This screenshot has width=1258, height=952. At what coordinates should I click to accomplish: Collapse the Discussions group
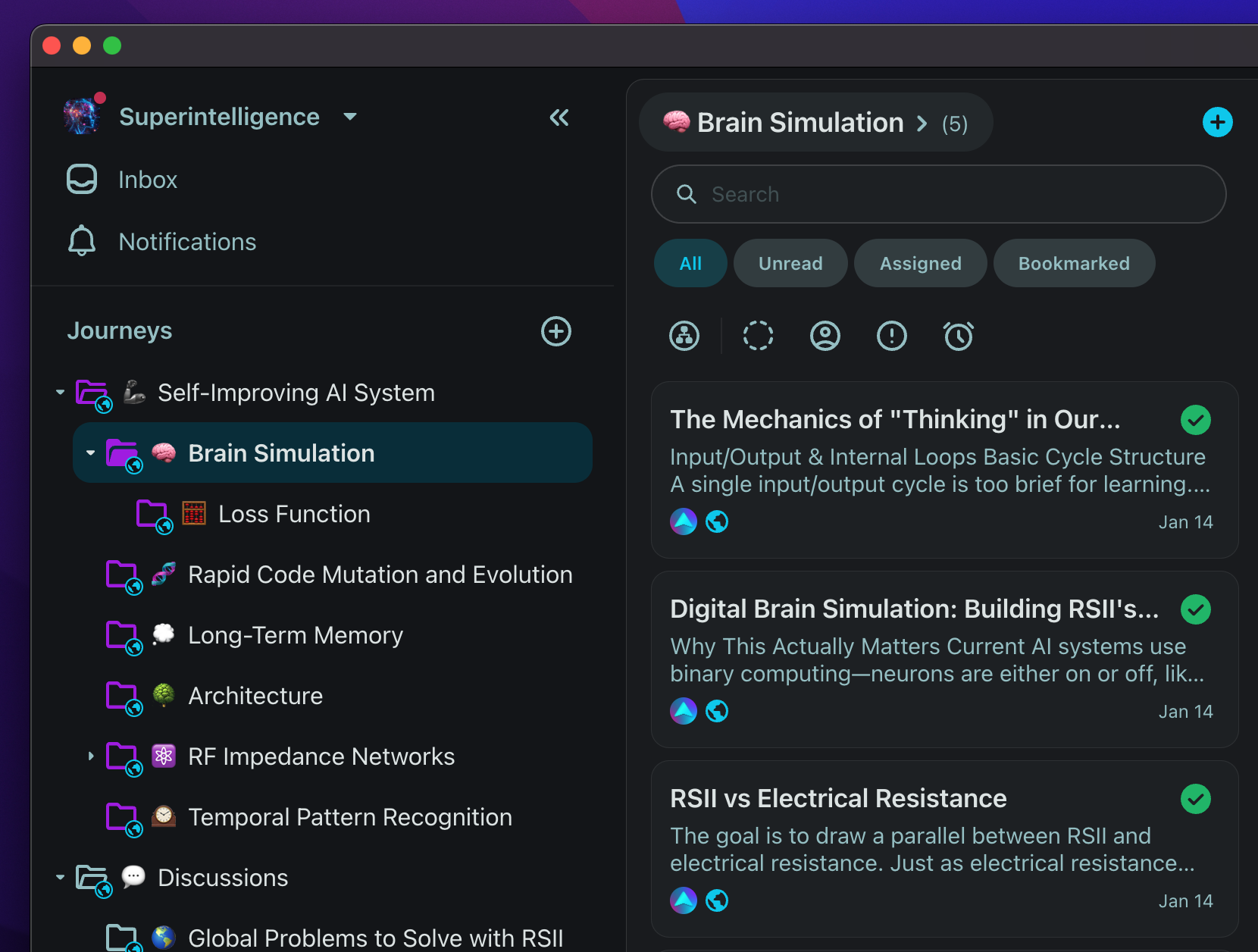pos(60,877)
